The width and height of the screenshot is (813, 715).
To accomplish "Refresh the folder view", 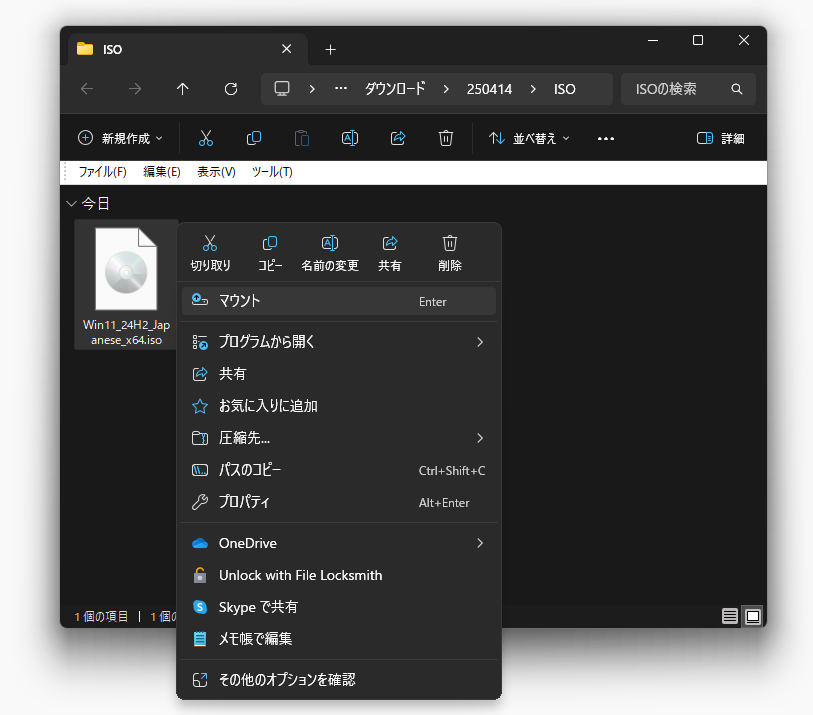I will [x=231, y=89].
